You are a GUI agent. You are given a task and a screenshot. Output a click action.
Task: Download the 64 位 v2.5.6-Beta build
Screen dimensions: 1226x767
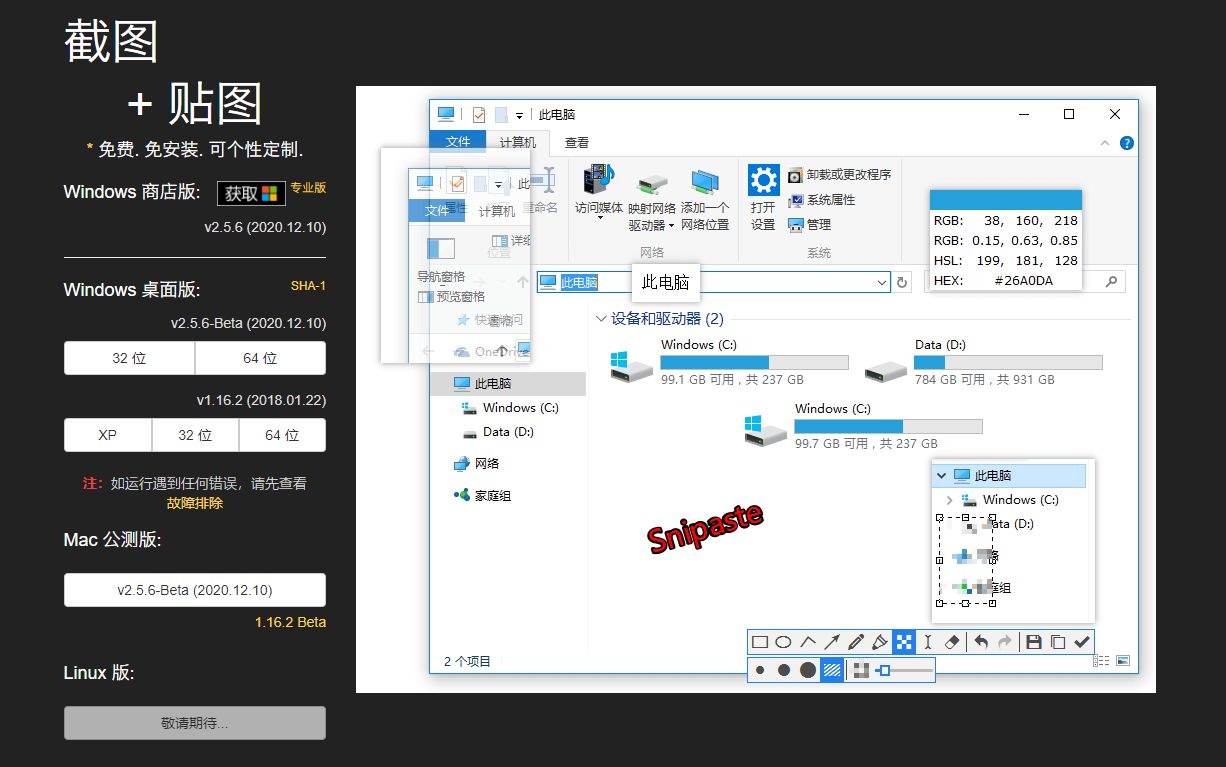260,358
